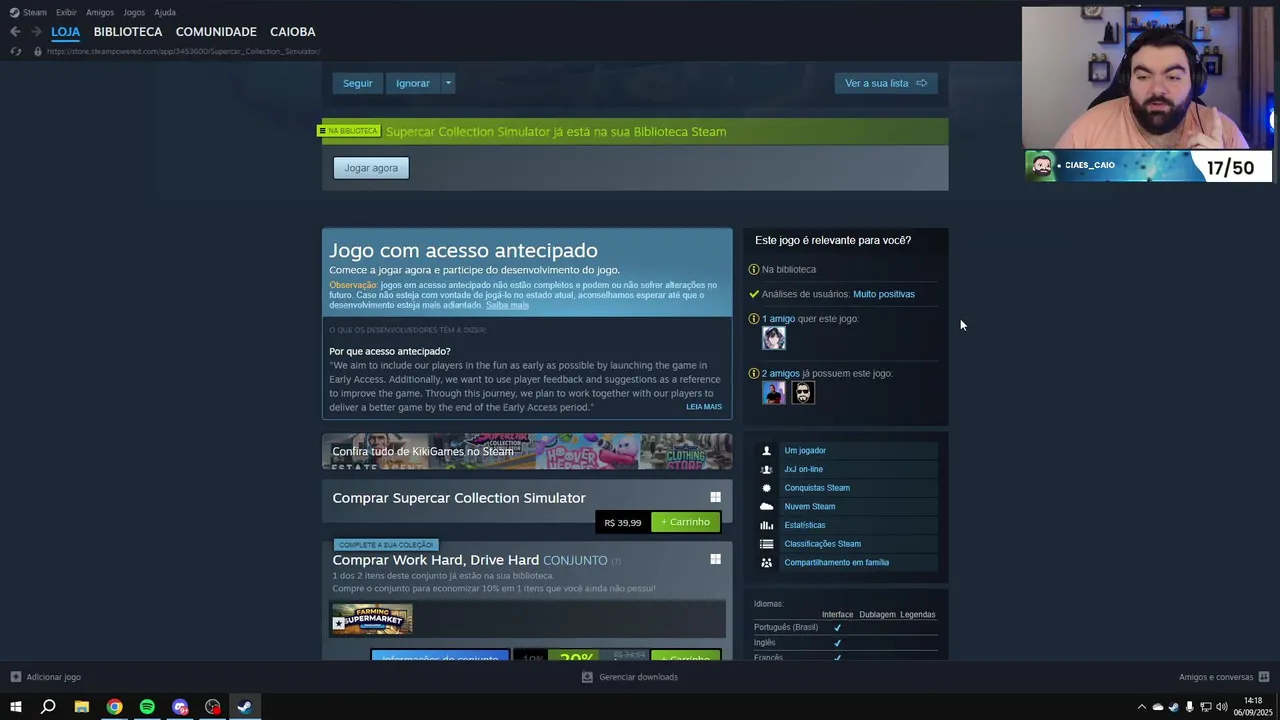1280x720 pixels.
Task: Show hidden system tray icons chevron
Action: click(1142, 707)
